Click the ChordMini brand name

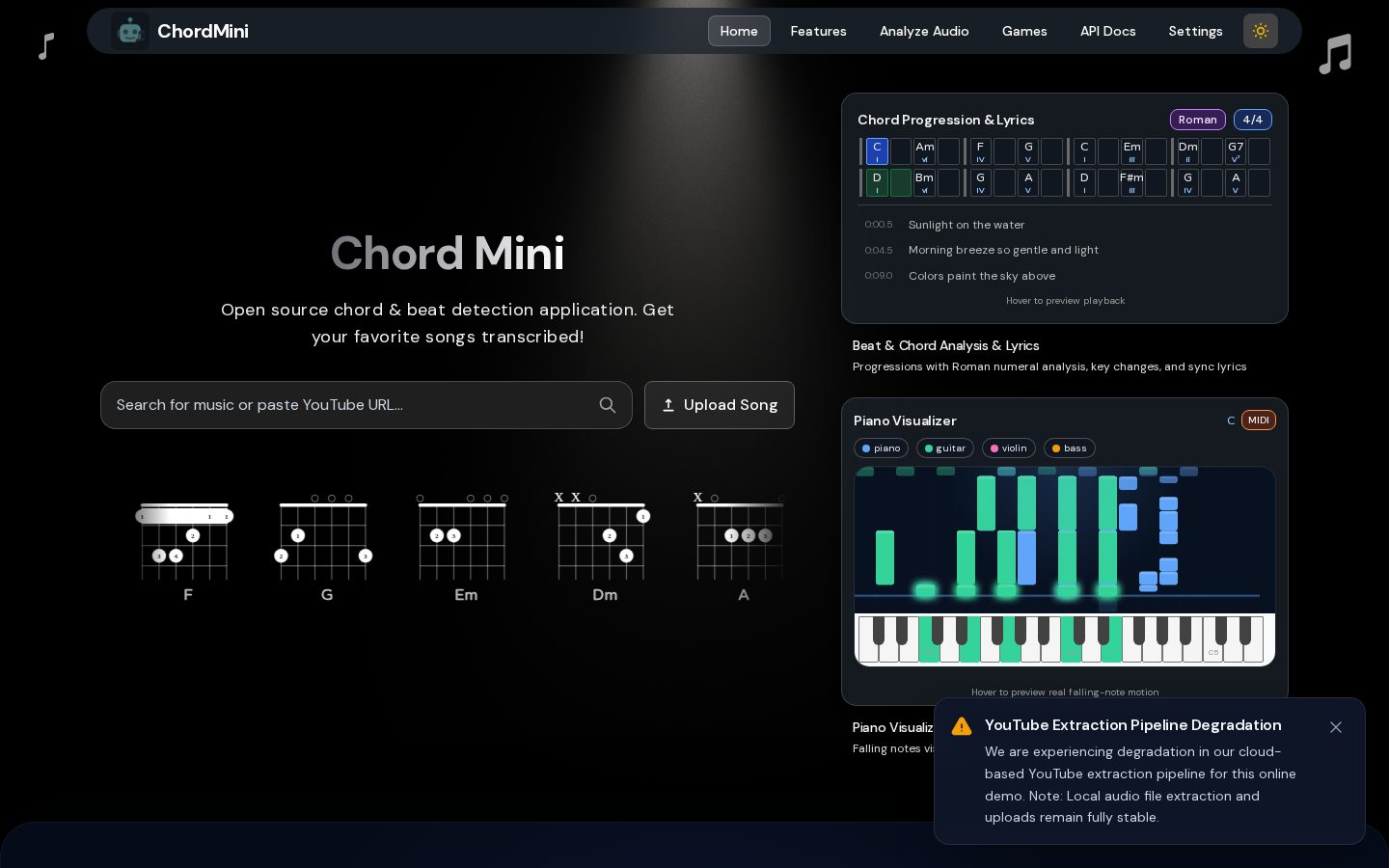tap(203, 31)
